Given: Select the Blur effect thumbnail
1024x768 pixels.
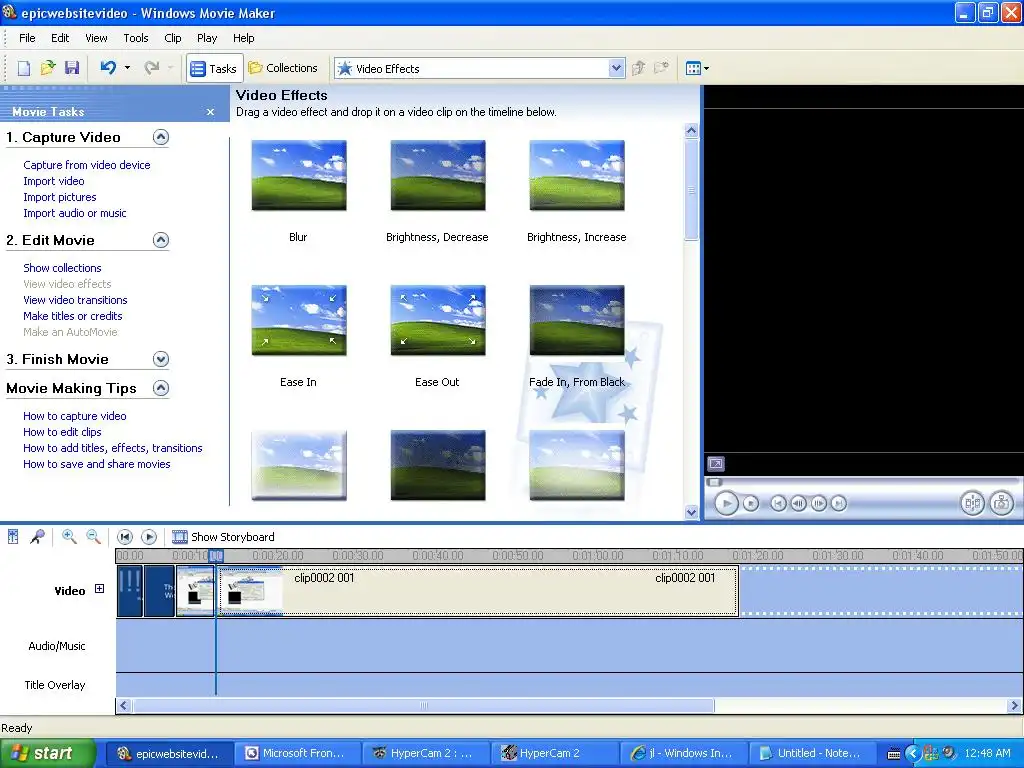Looking at the screenshot, I should 299,175.
